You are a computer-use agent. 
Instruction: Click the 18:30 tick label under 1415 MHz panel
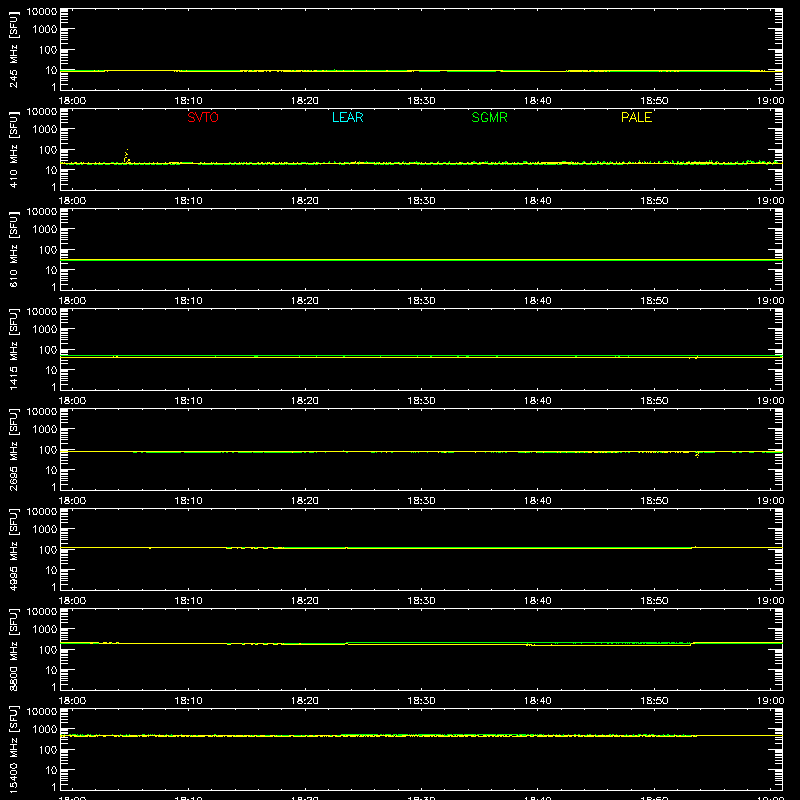coord(421,401)
